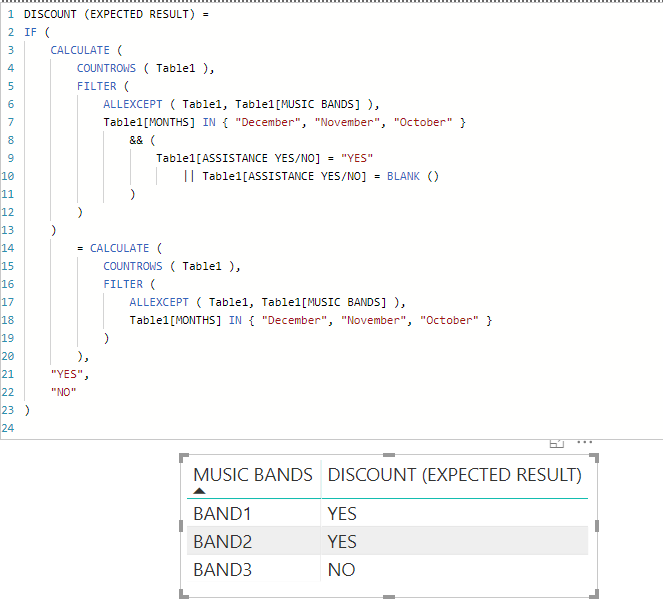Click COUNTROWS on line 4
Viewport: 663px width, 605px height.
pyautogui.click(x=106, y=68)
